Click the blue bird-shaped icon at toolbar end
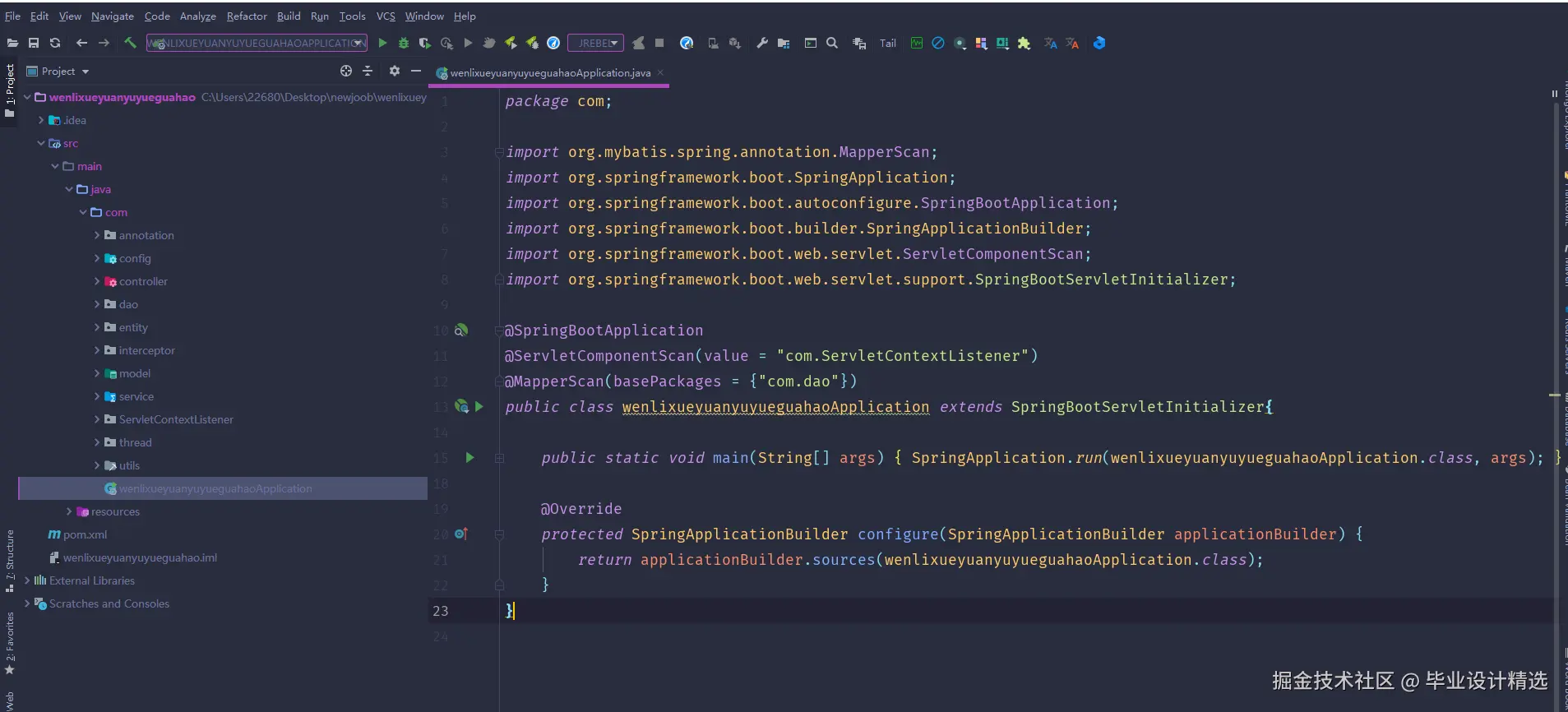1568x712 pixels. pos(1099,43)
